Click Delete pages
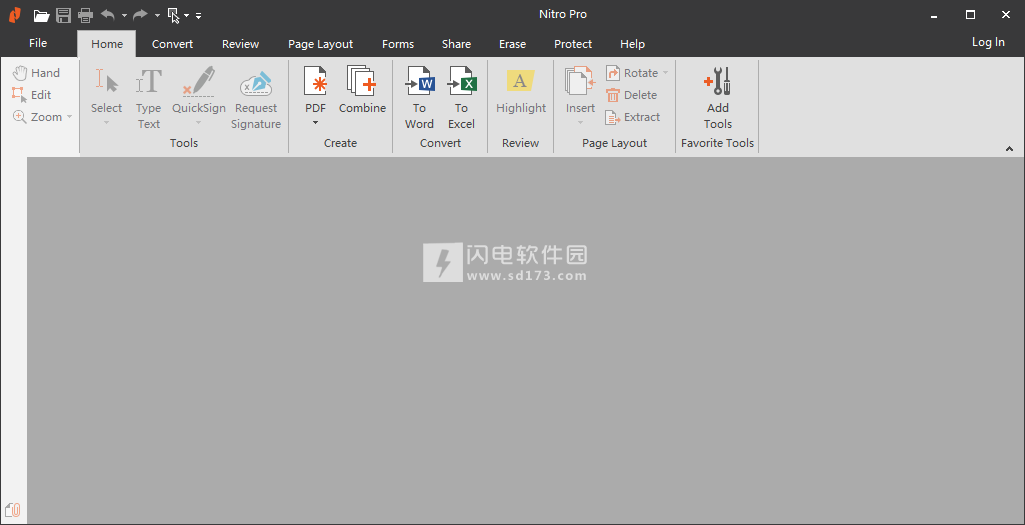 point(631,95)
